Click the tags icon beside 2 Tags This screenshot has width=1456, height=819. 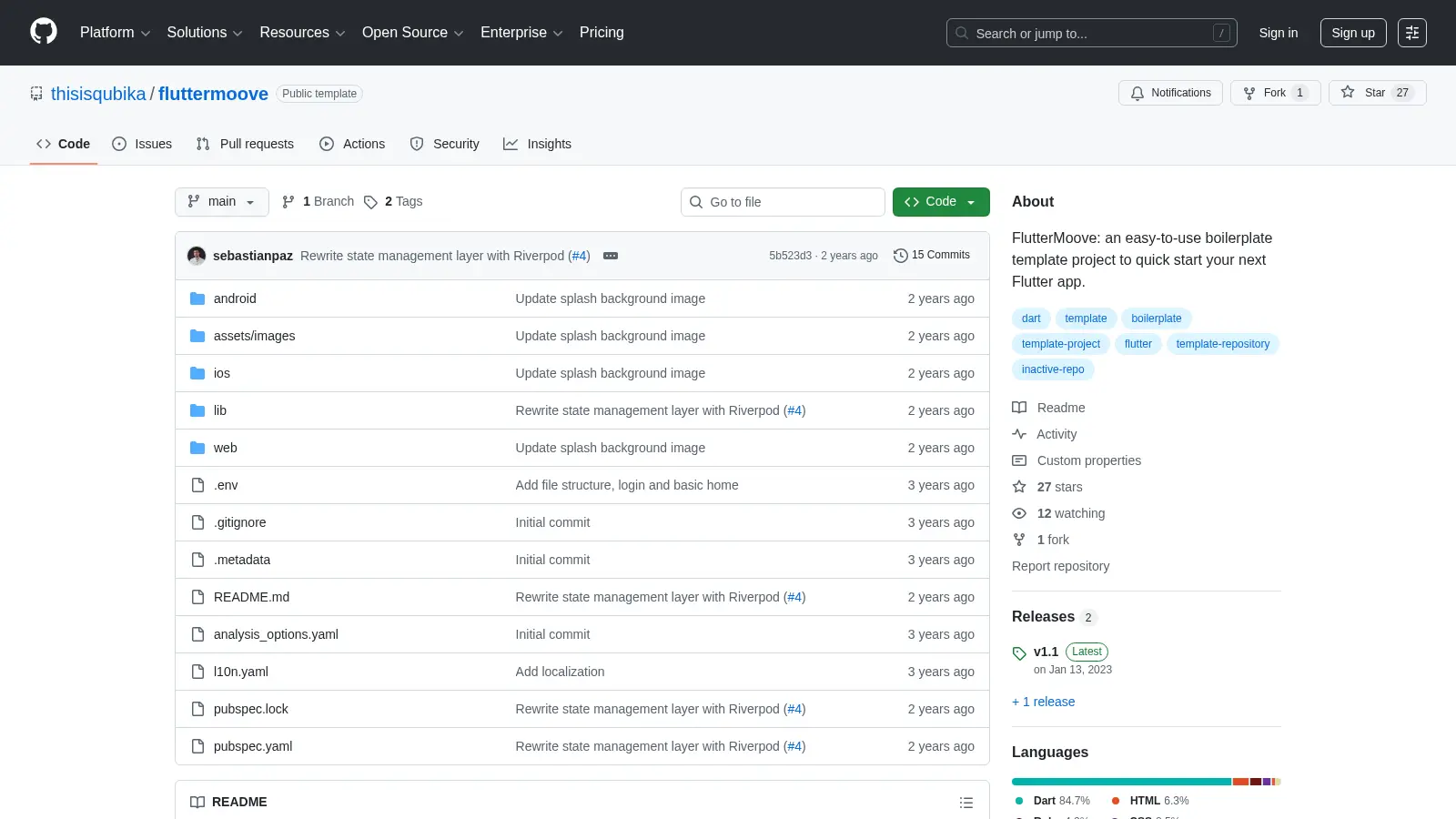click(370, 202)
